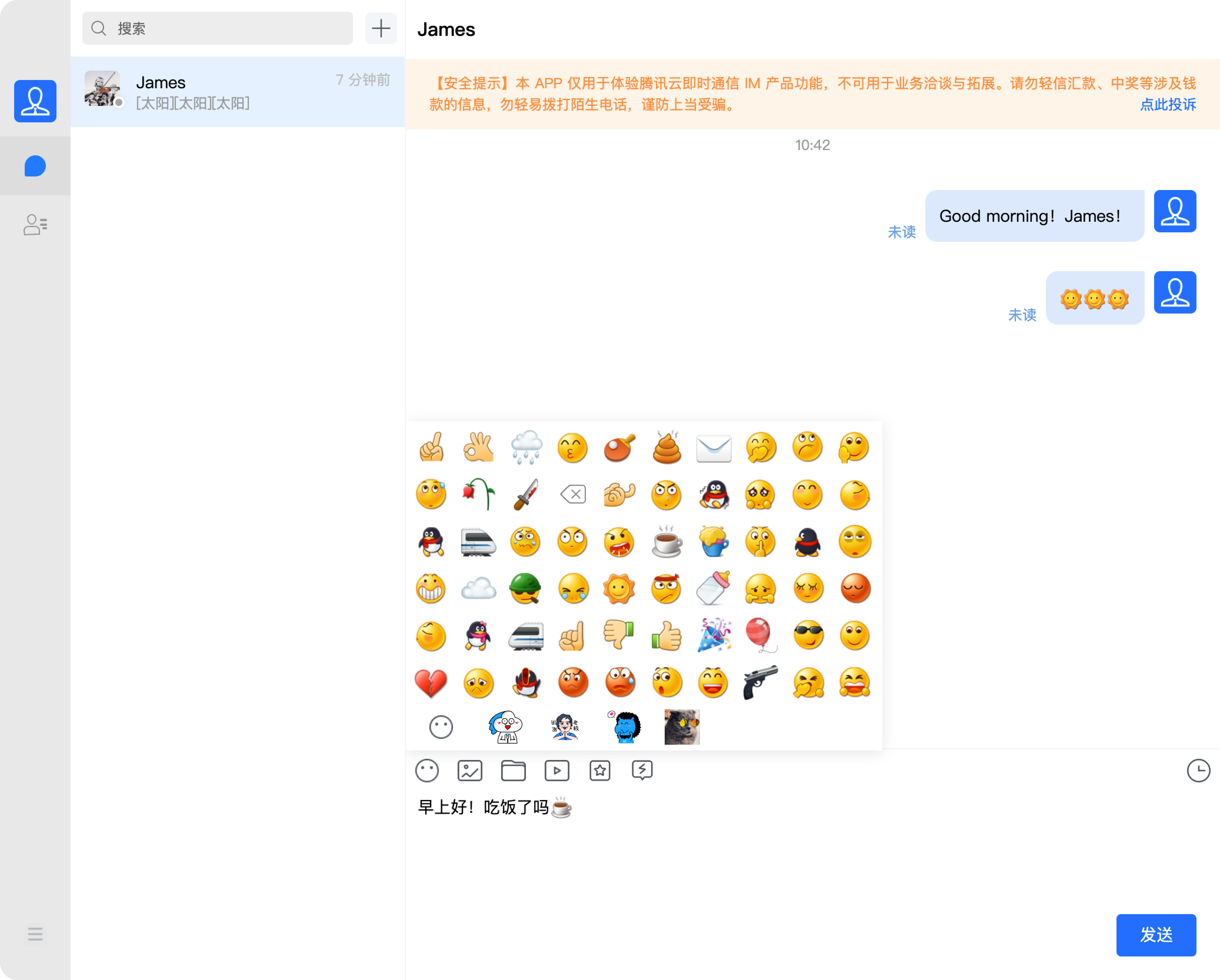Click the 搜索 search field

pos(218,28)
